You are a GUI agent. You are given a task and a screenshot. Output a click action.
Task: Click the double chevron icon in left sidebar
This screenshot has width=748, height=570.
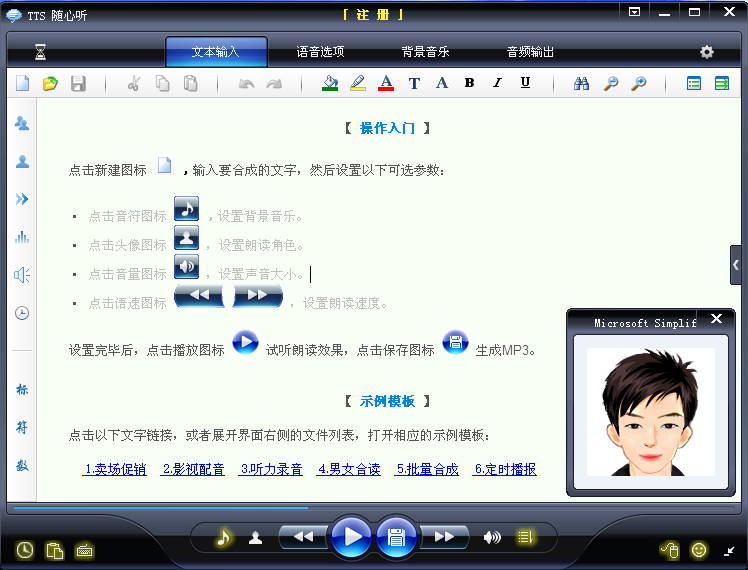[22, 199]
